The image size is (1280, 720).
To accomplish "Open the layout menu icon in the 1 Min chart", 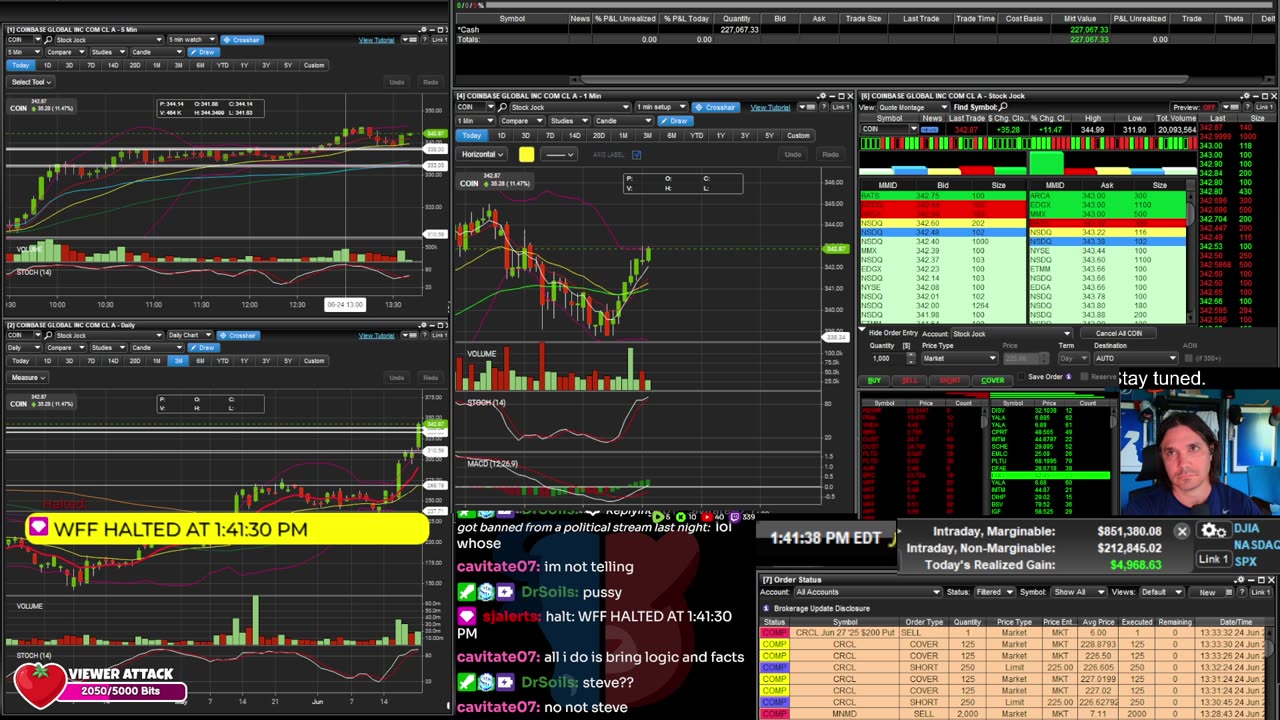I will (x=806, y=107).
